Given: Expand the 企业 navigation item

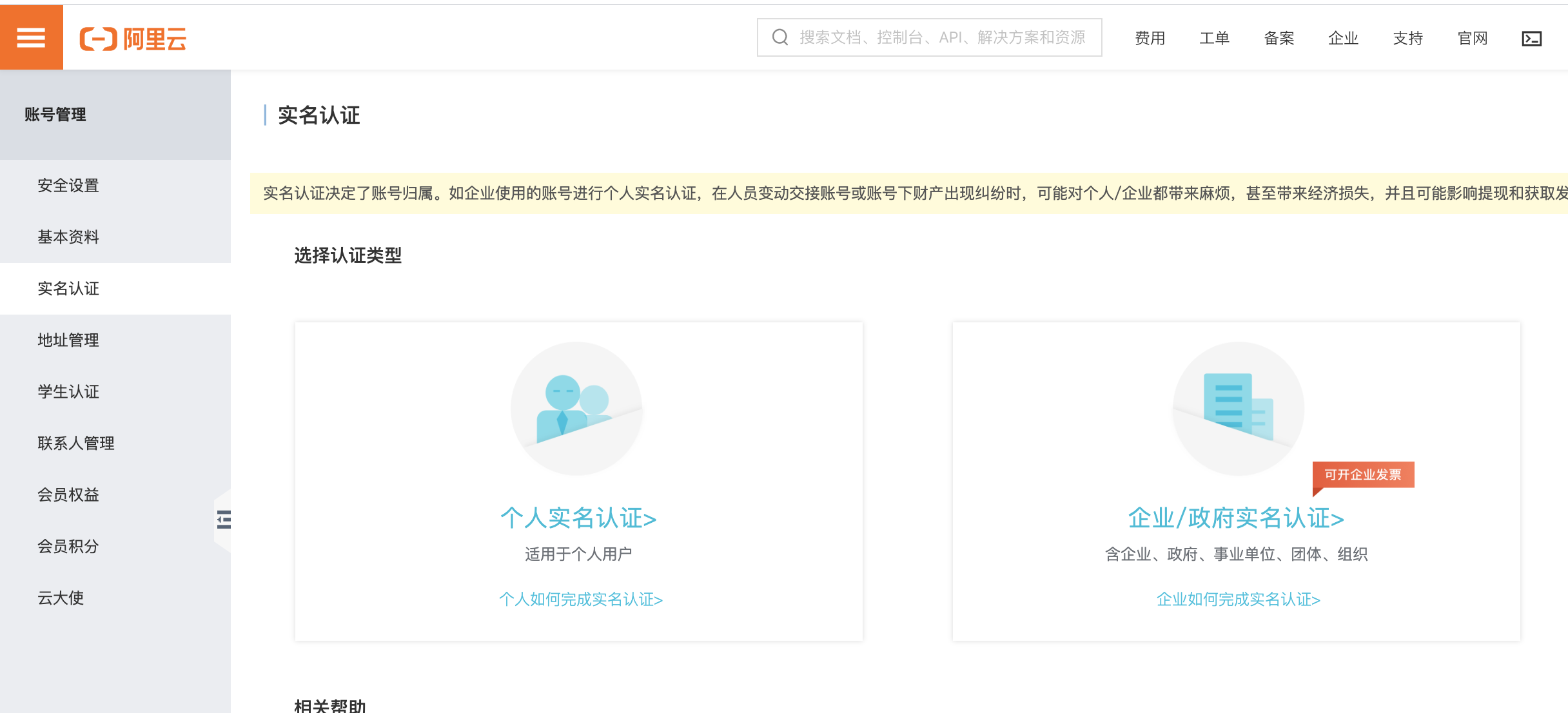Looking at the screenshot, I should coord(1343,39).
